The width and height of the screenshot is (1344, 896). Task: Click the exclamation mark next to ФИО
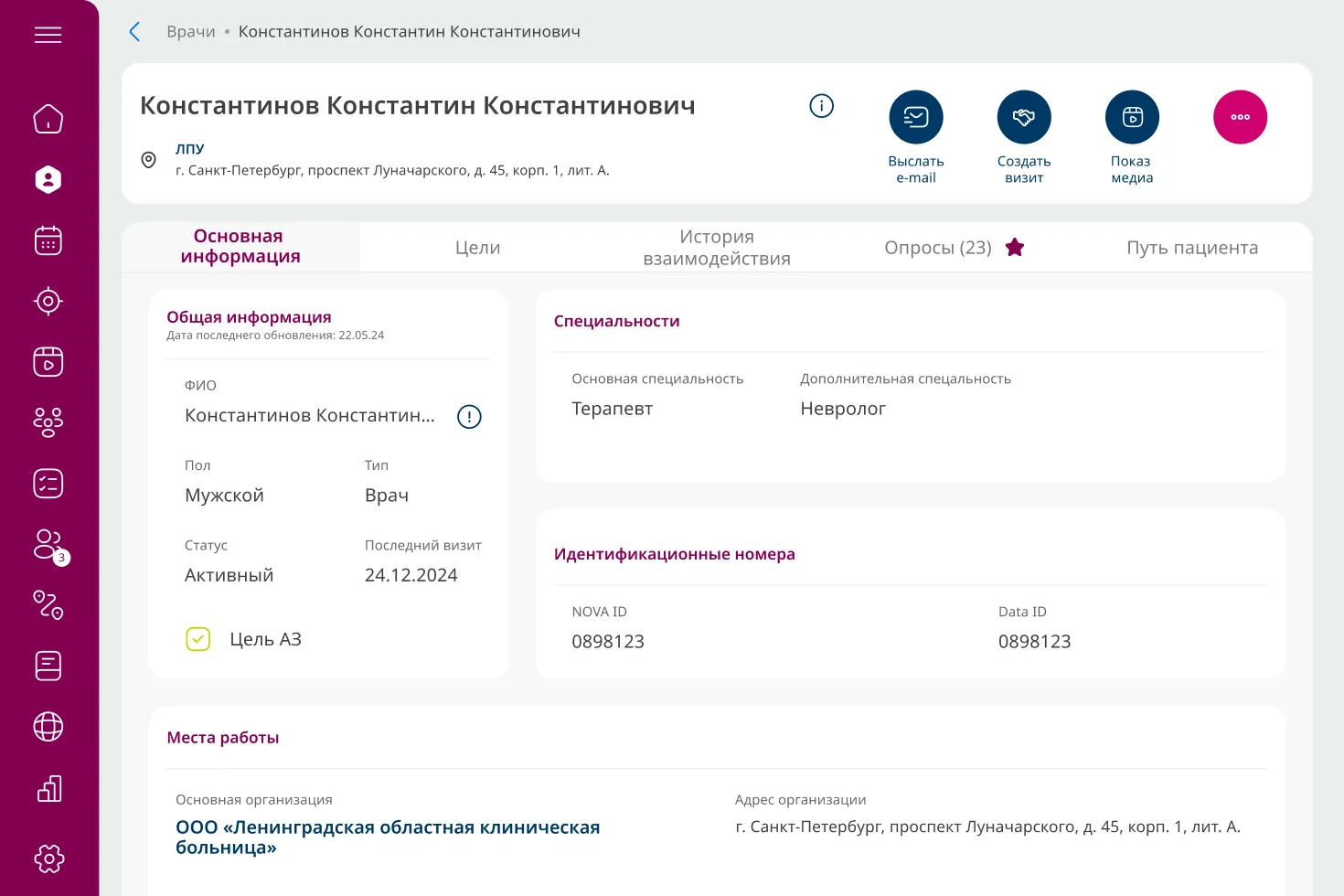pos(469,416)
